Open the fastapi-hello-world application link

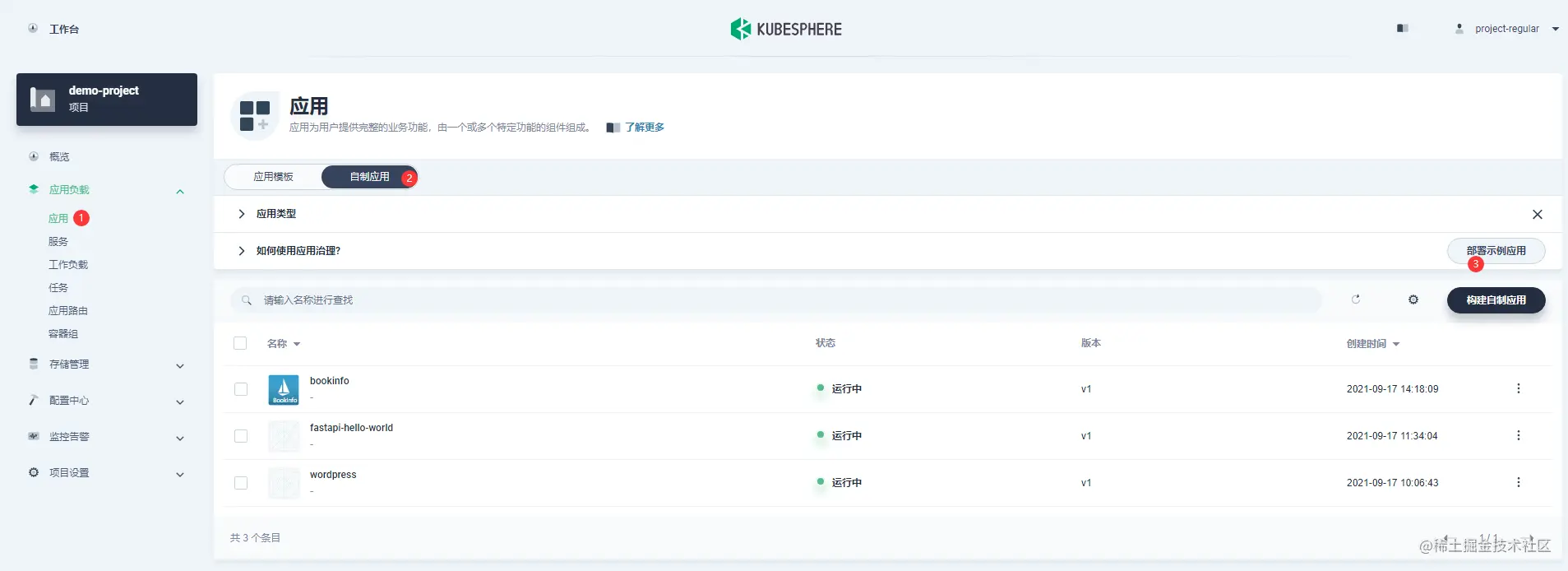coord(351,428)
